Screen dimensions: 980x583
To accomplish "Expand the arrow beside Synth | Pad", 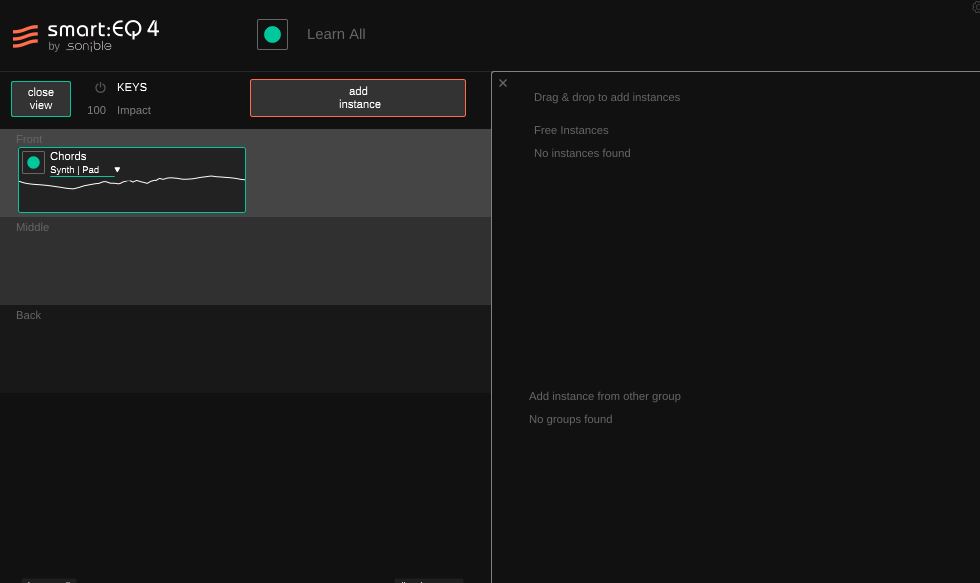I will [117, 170].
